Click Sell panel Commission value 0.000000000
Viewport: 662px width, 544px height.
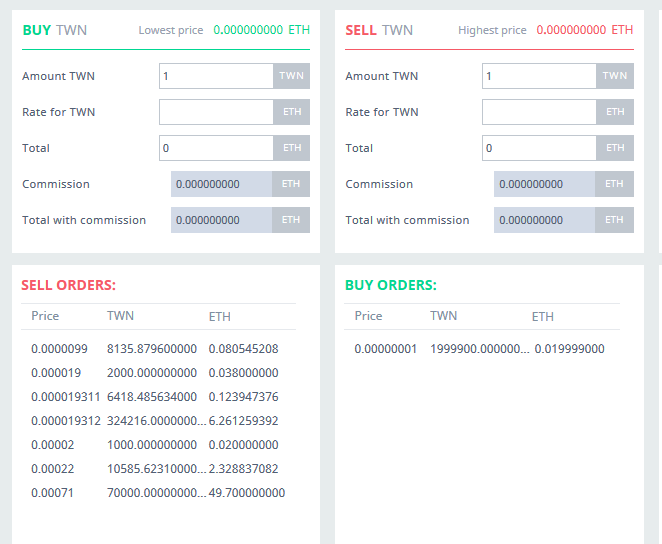coord(545,184)
